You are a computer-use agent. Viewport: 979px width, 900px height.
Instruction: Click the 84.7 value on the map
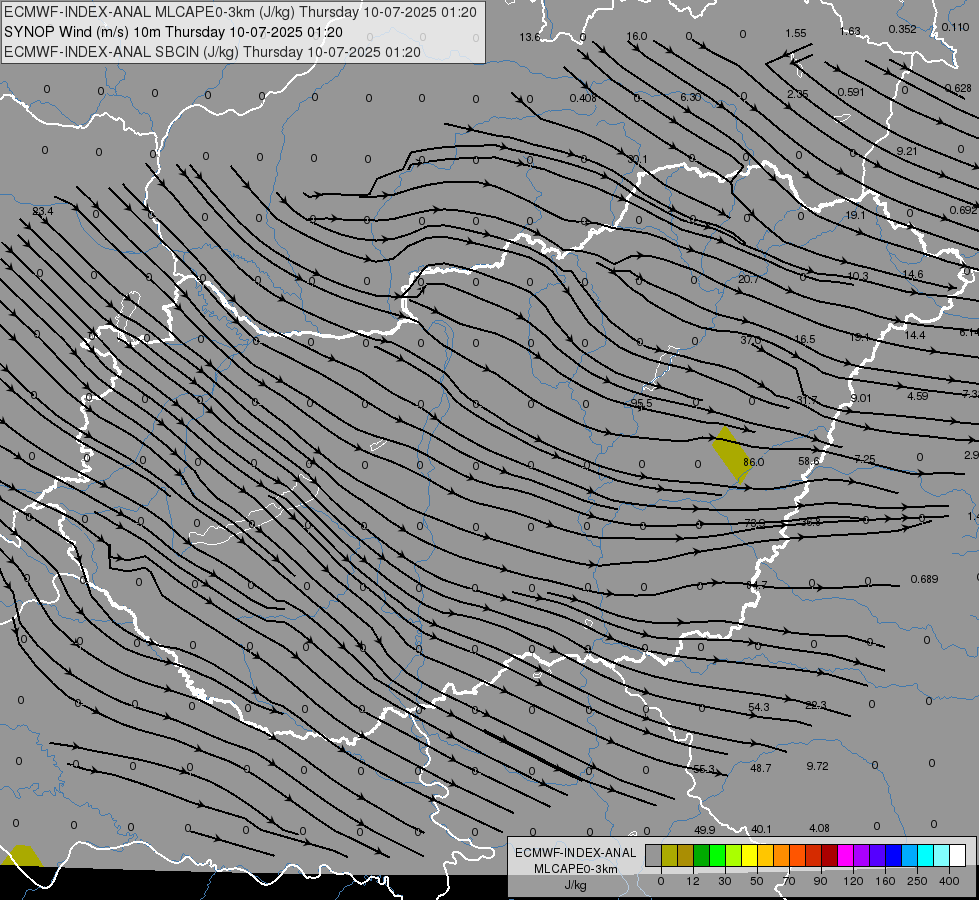[x=757, y=585]
